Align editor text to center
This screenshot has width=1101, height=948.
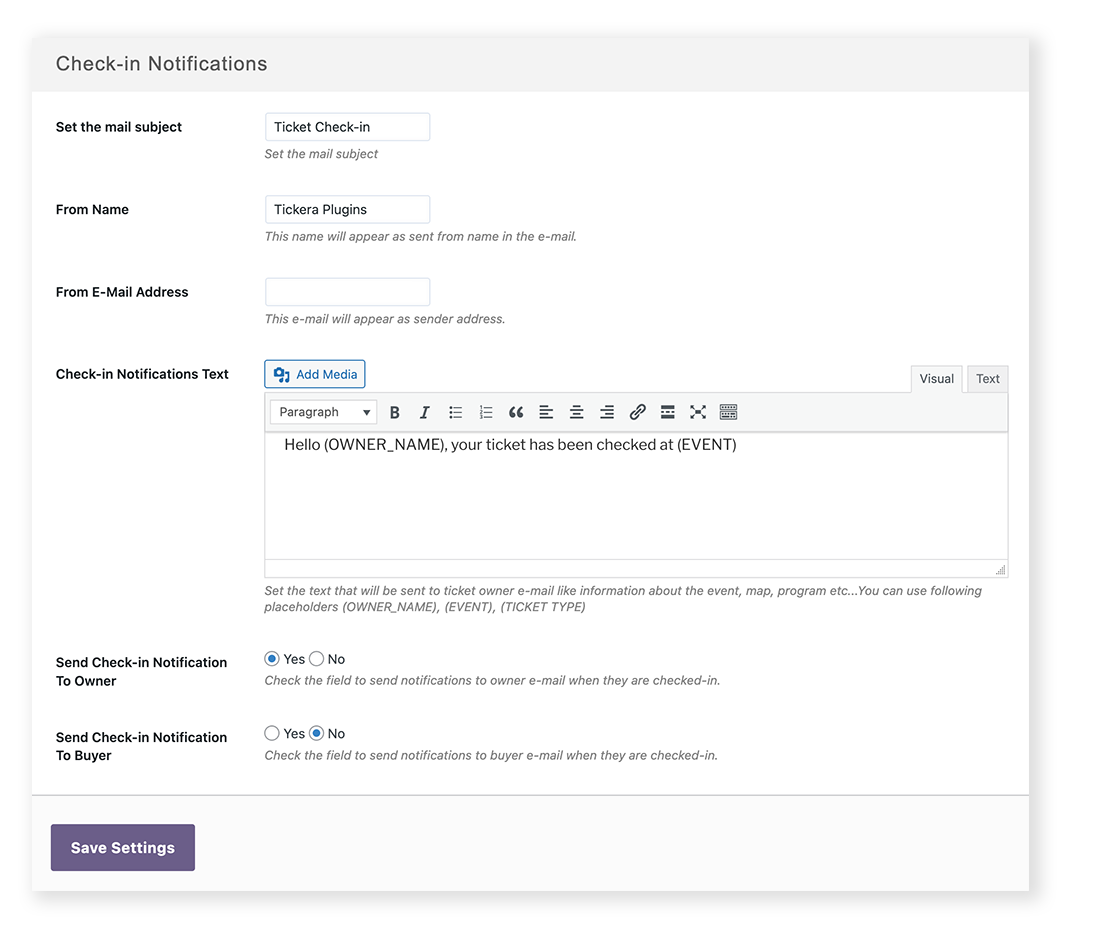[x=576, y=412]
